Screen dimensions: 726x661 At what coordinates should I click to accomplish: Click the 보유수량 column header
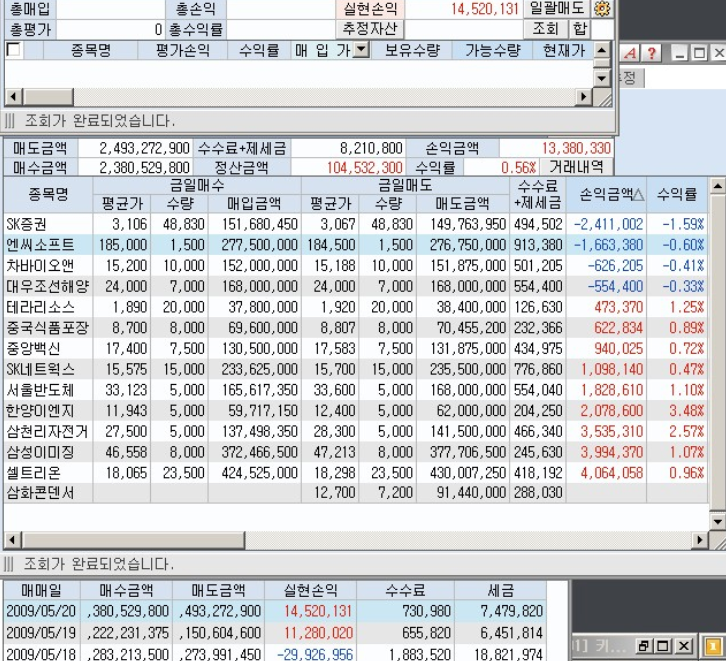click(412, 50)
